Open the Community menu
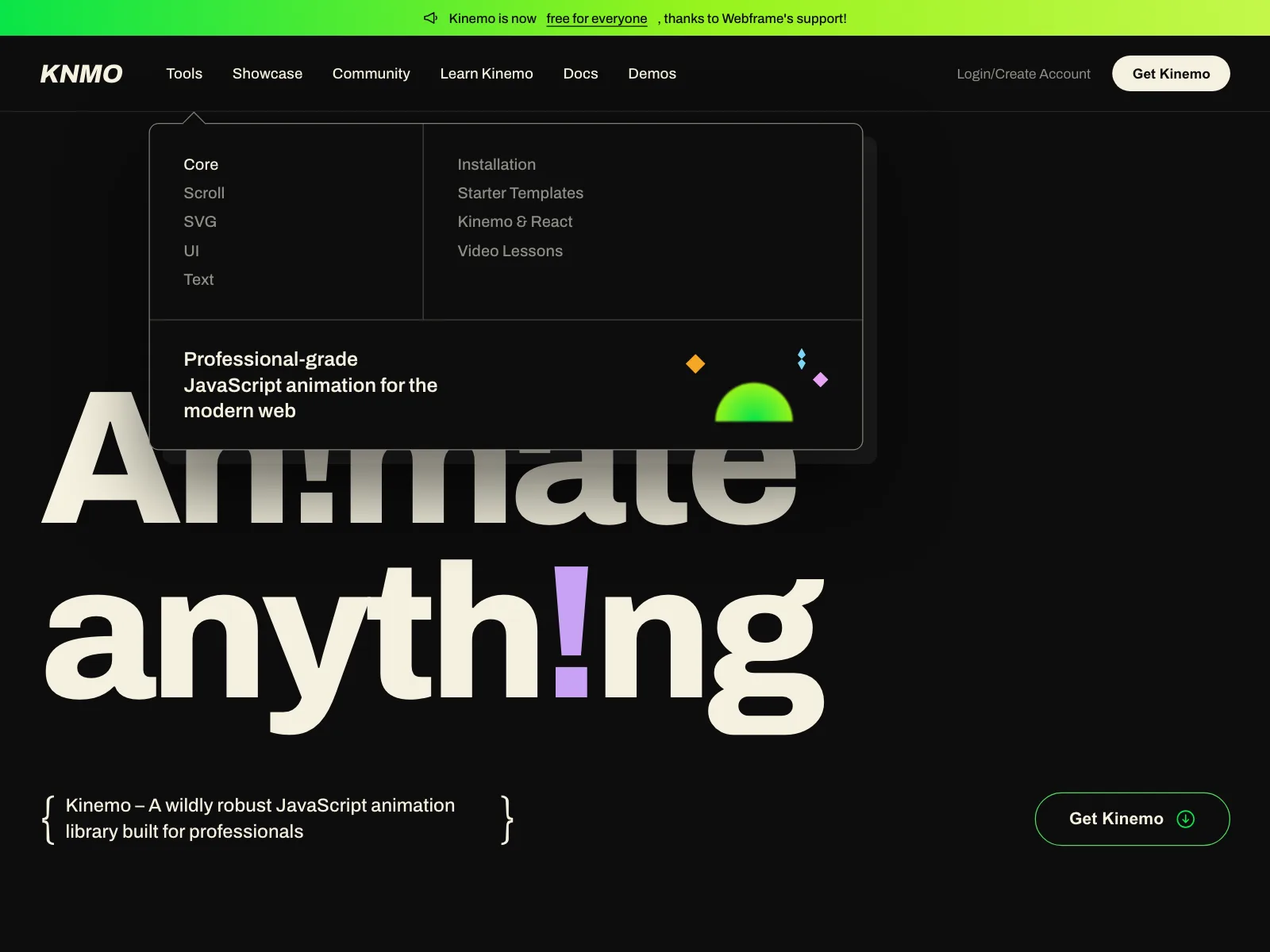Screen dimensions: 1270x952 [371, 74]
